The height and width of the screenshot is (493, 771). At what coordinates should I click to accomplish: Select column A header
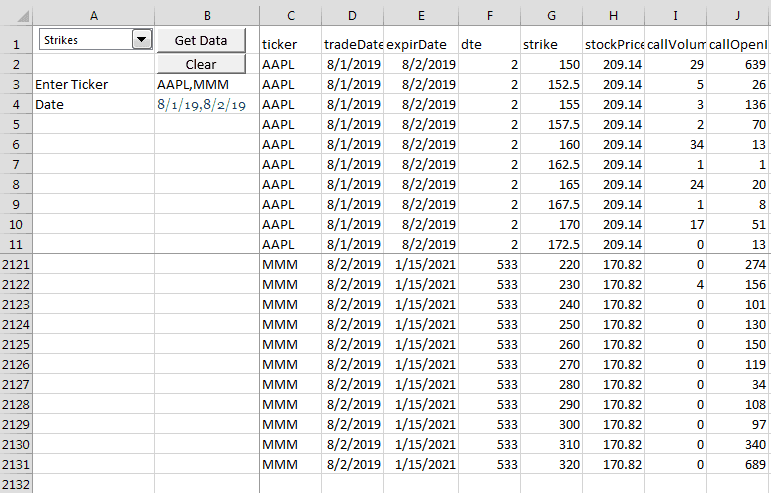click(x=93, y=16)
